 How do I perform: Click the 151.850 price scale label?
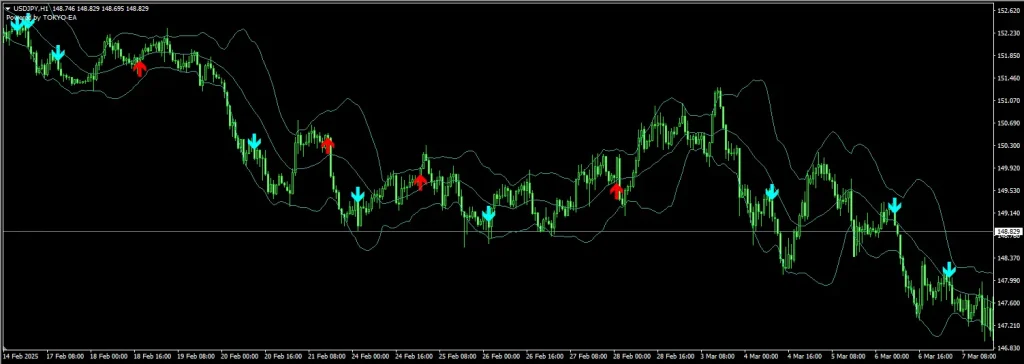coord(1009,56)
